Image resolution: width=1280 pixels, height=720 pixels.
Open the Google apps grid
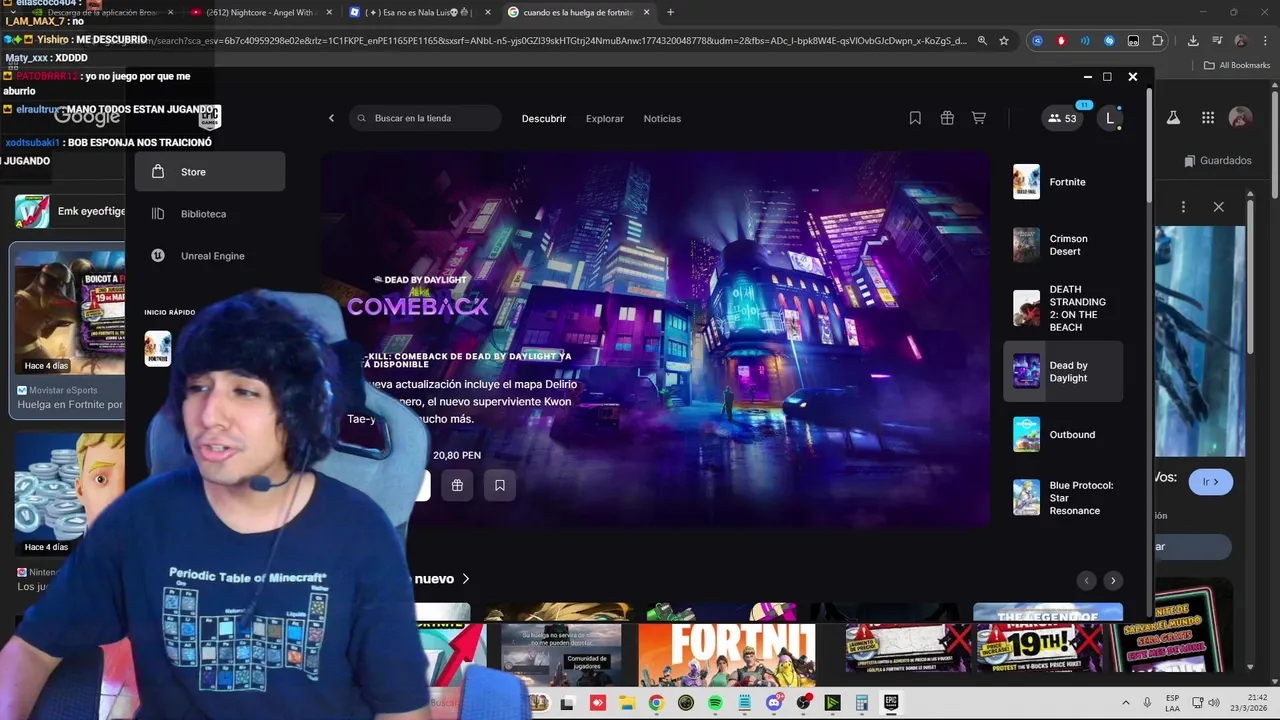(x=1208, y=117)
